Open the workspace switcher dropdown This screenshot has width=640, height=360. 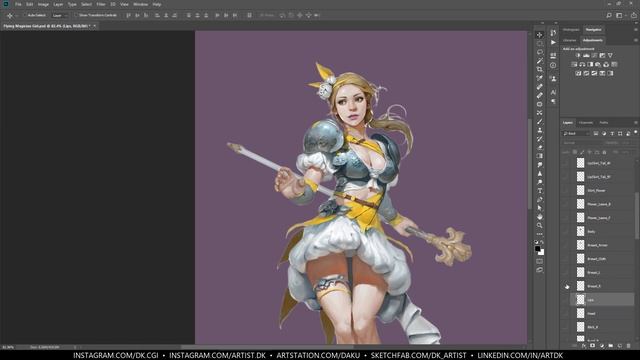pos(620,15)
